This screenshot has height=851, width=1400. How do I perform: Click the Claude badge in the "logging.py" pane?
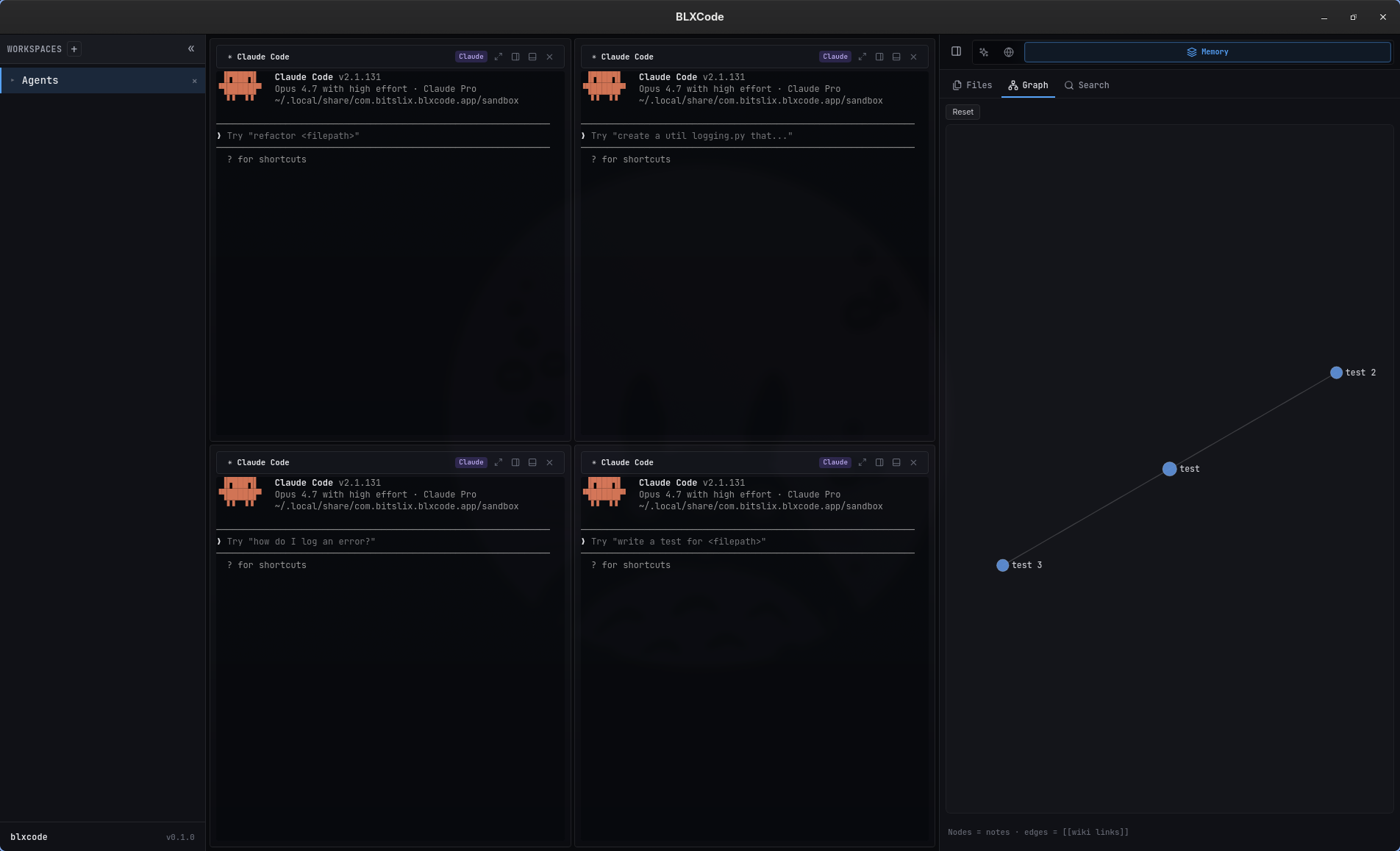[x=835, y=57]
